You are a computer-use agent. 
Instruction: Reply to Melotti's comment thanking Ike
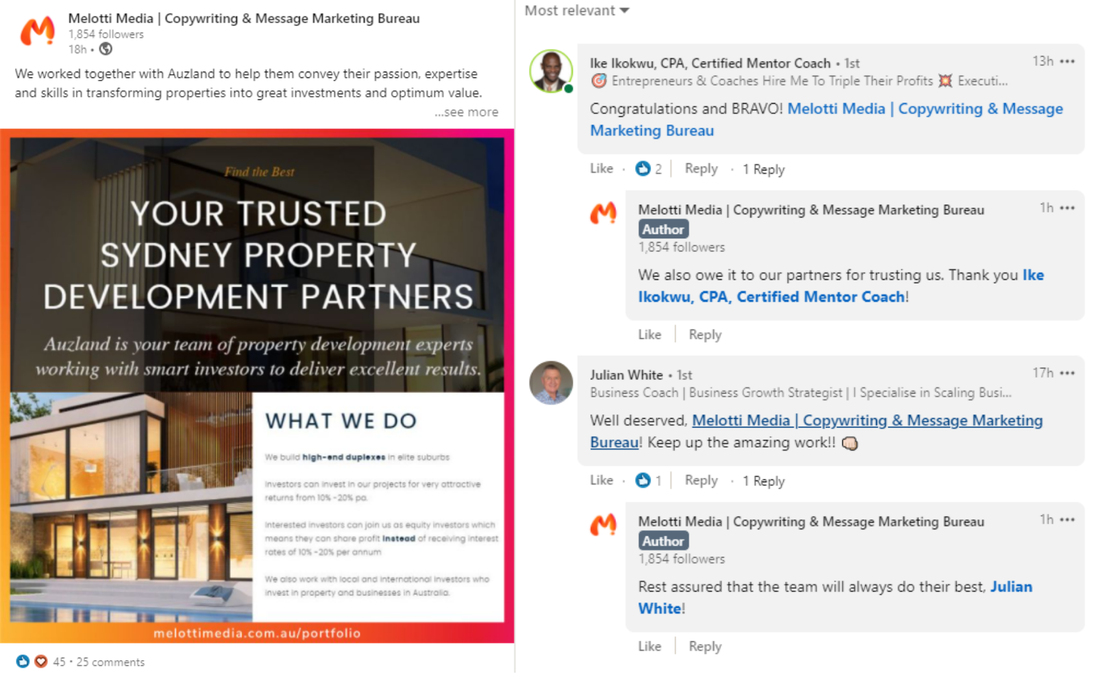point(705,335)
